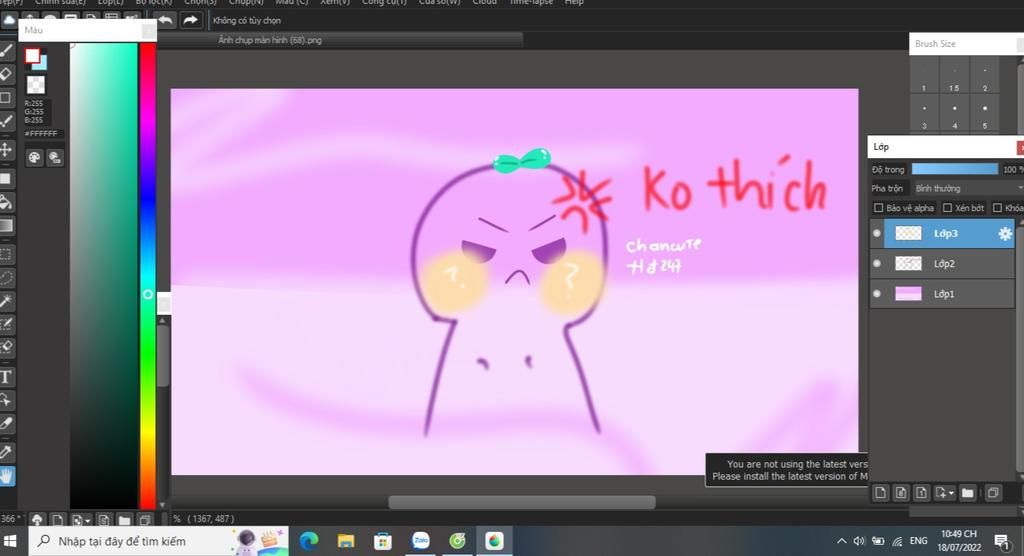Open the Windows Start menu
The height and width of the screenshot is (556, 1024).
(x=10, y=541)
